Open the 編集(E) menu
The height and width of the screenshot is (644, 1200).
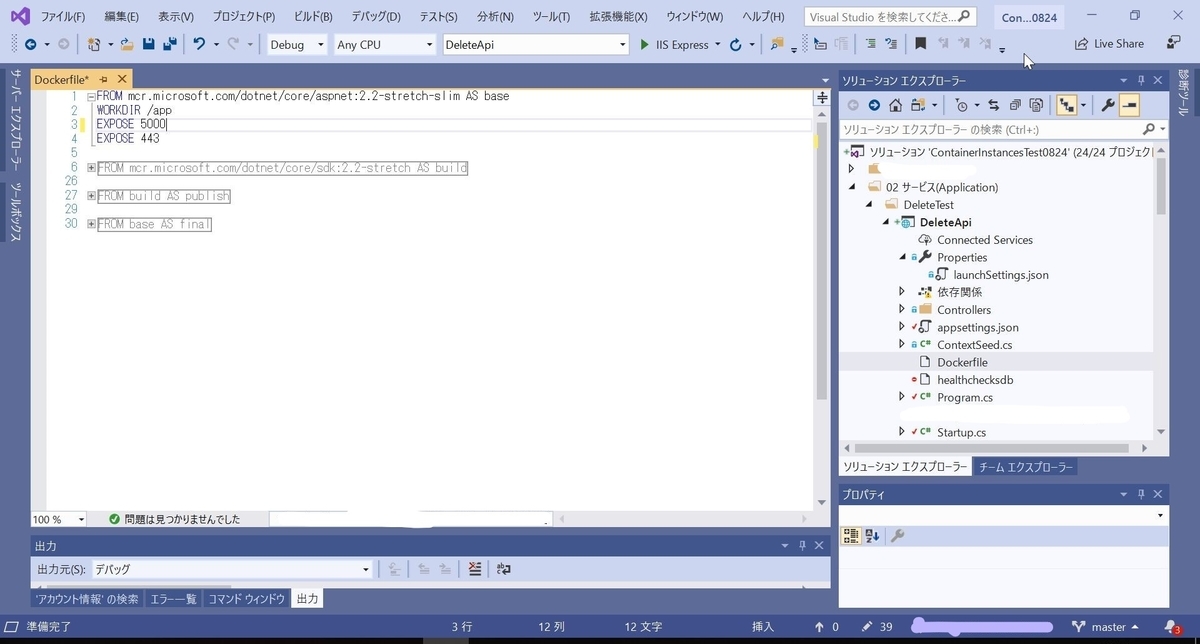[x=122, y=17]
